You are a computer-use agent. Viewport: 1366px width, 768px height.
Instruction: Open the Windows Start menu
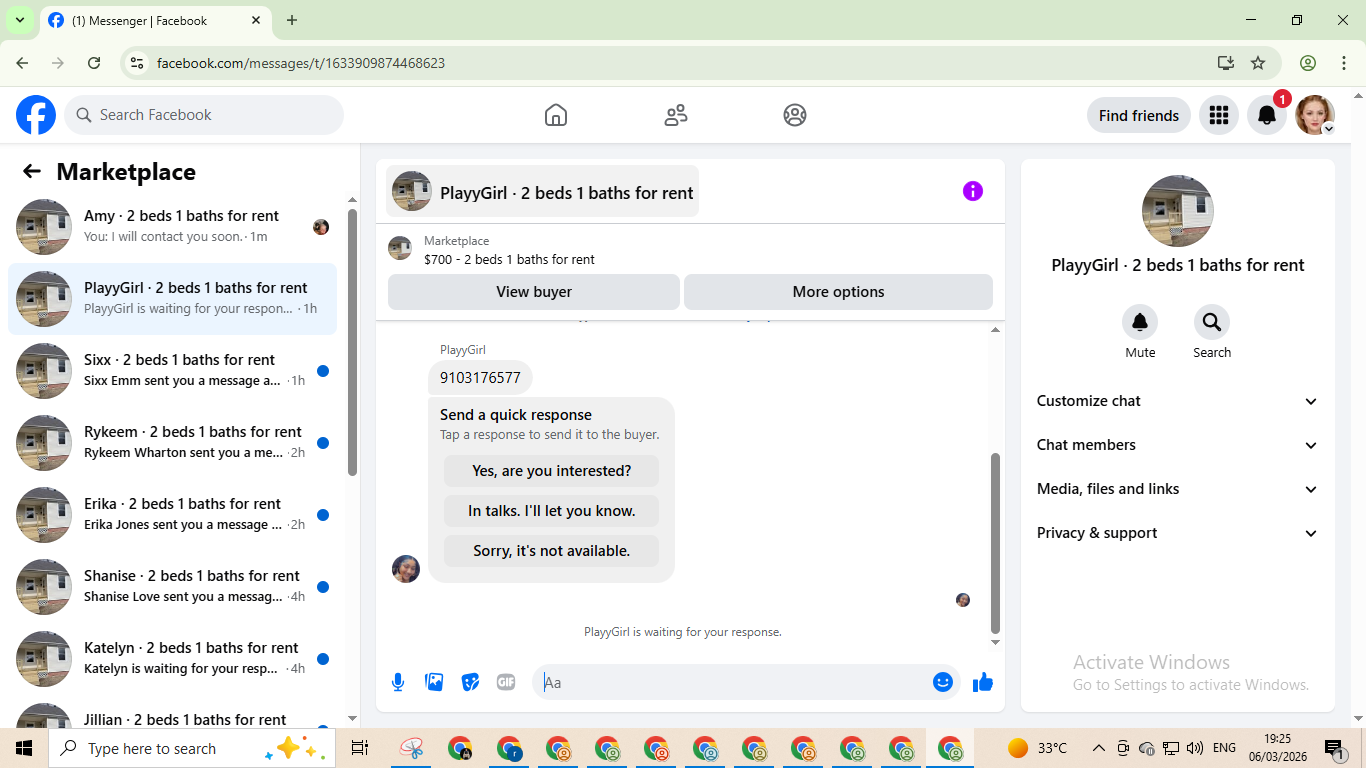[24, 748]
